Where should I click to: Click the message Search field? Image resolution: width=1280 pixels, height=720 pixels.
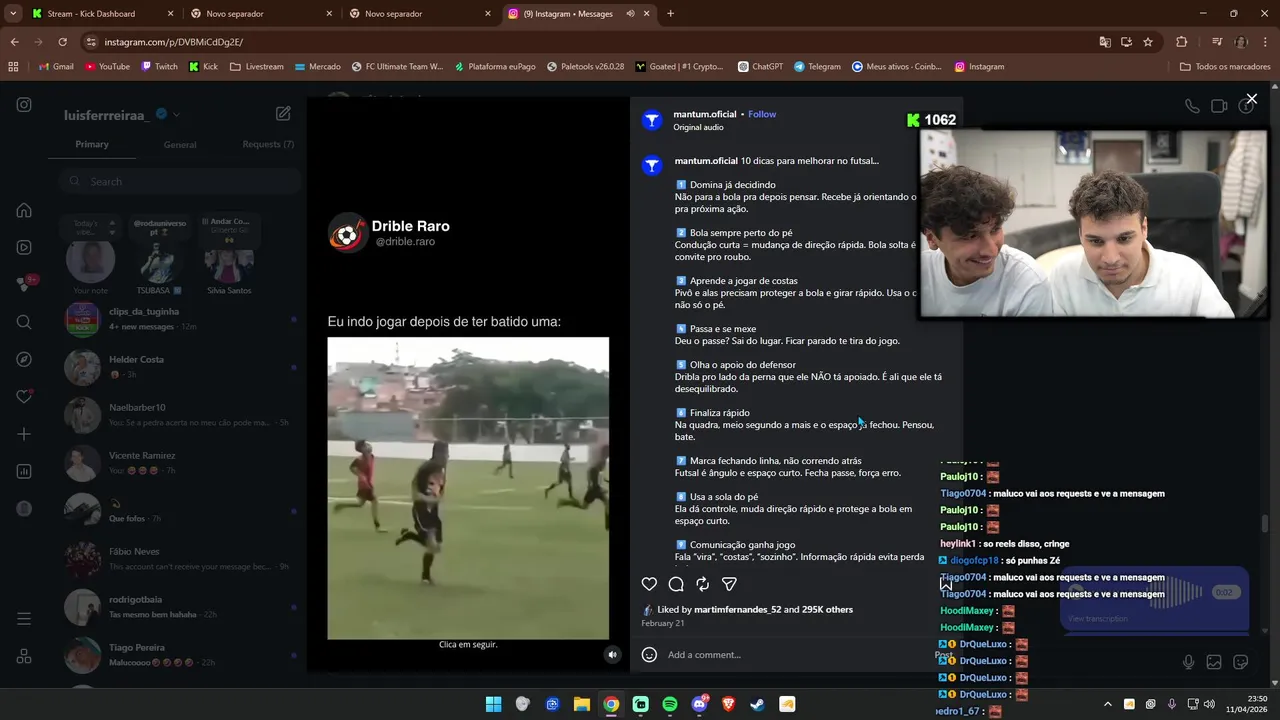[180, 181]
